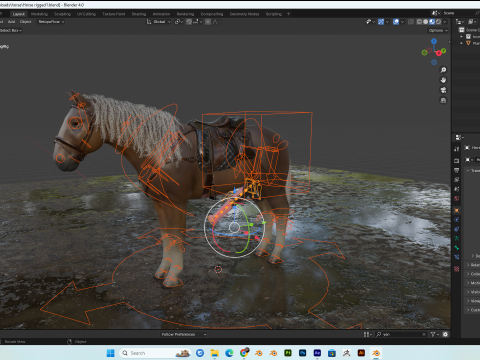Open the Bone Constraints properties tab
This screenshot has width=480, height=360.
457,257
